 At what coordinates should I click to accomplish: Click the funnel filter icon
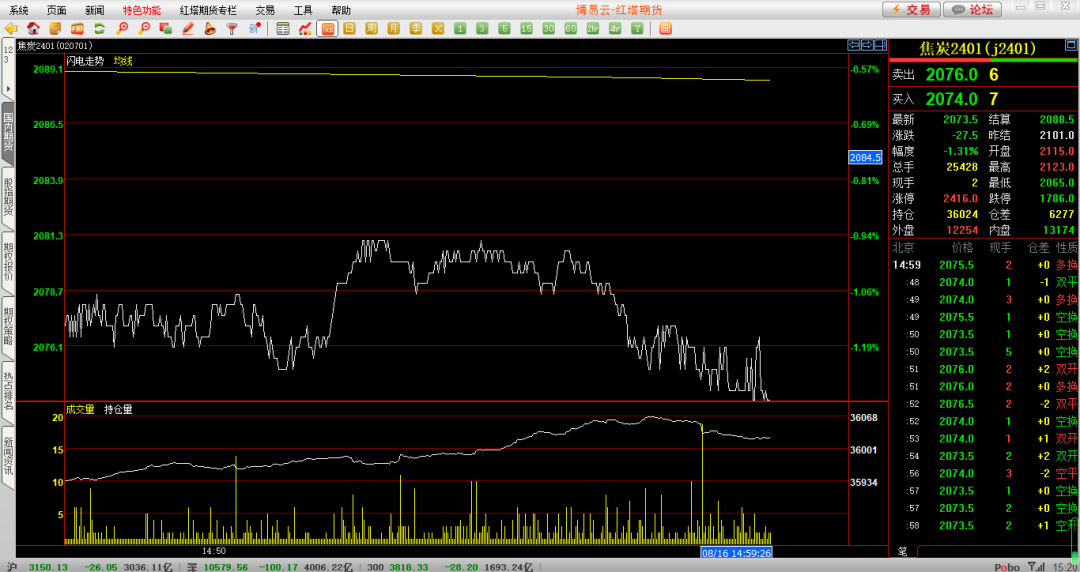(x=232, y=29)
